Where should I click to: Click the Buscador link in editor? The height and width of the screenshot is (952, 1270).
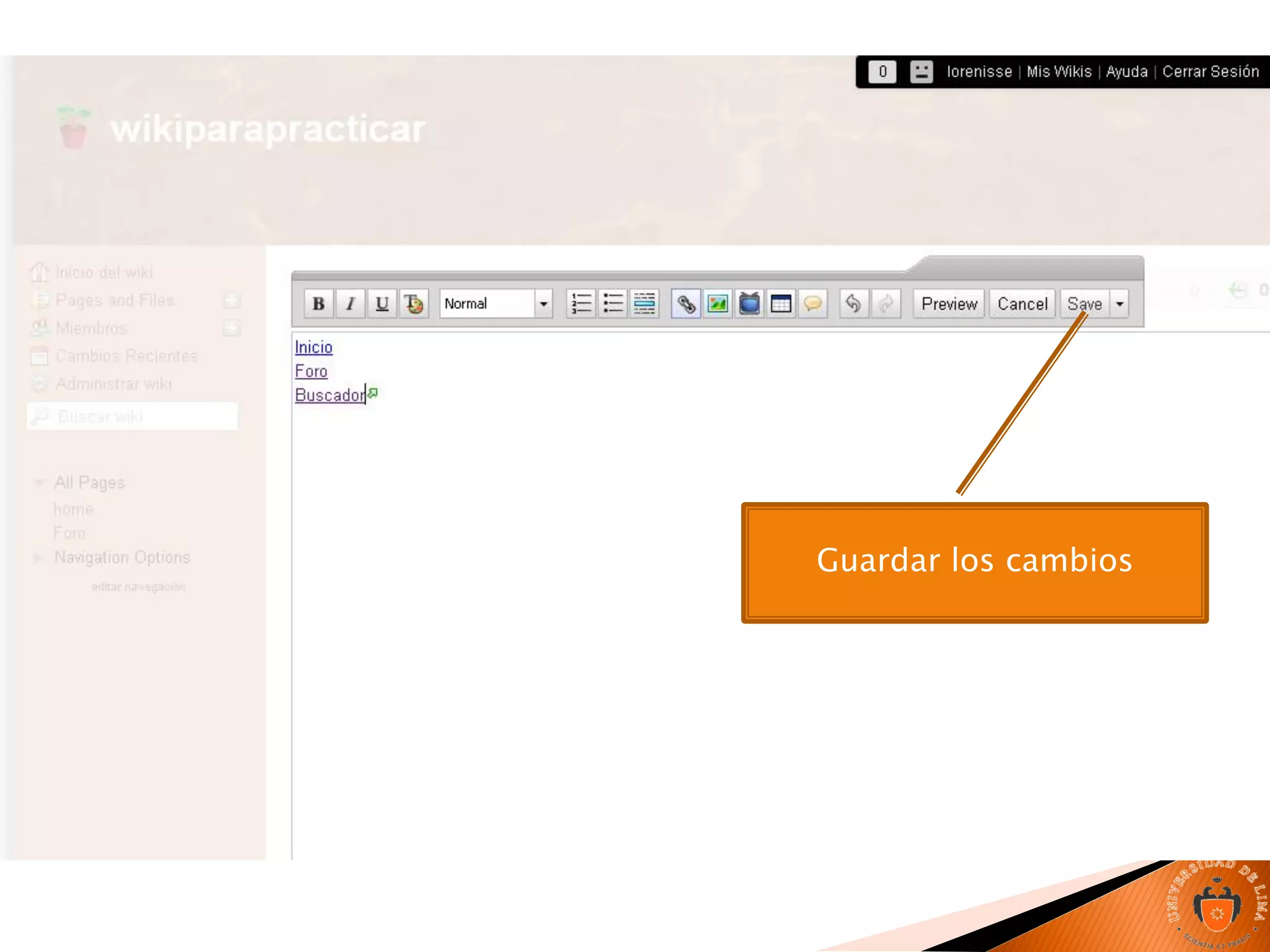click(x=330, y=395)
